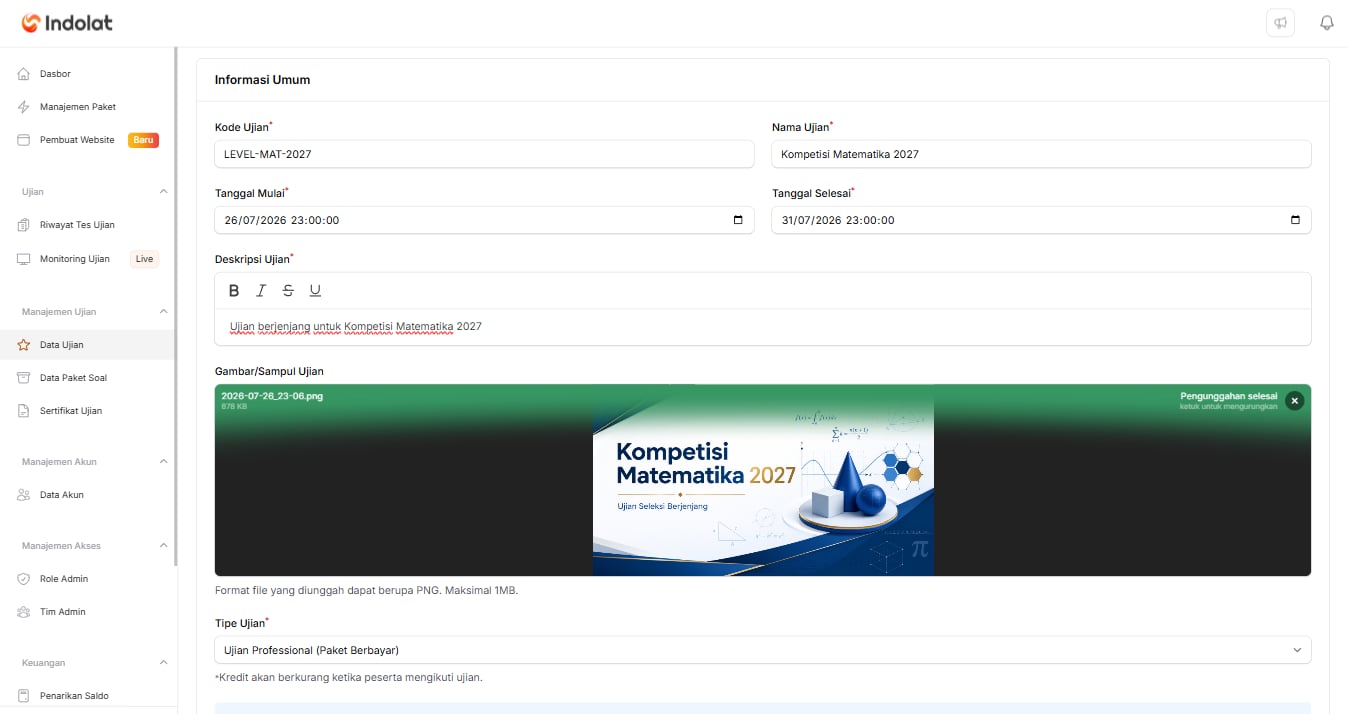Image resolution: width=1348 pixels, height=714 pixels.
Task: Click the Tanggal Selesai date field
Action: tap(1041, 220)
